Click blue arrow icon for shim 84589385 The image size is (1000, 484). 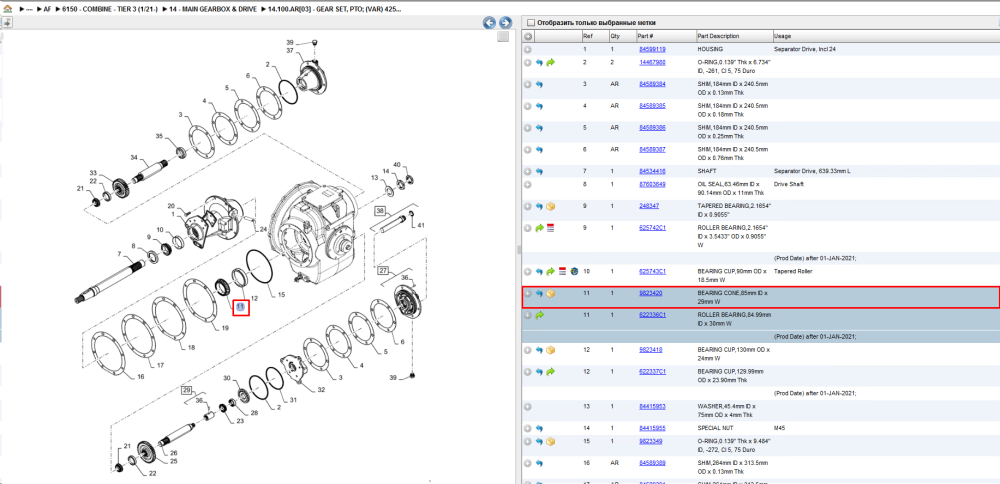[x=539, y=106]
